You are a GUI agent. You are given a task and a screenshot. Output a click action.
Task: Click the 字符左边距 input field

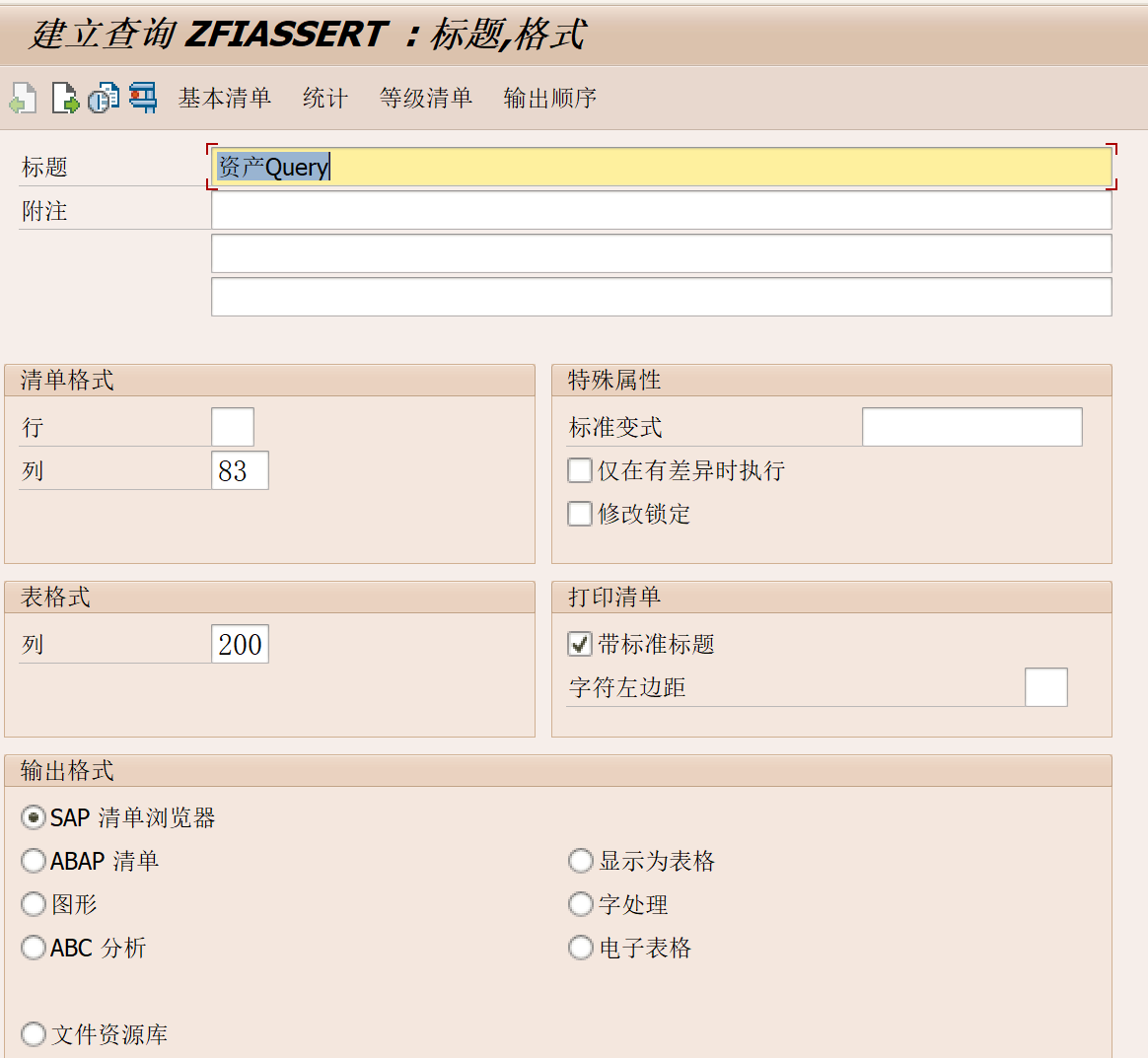coord(1045,687)
